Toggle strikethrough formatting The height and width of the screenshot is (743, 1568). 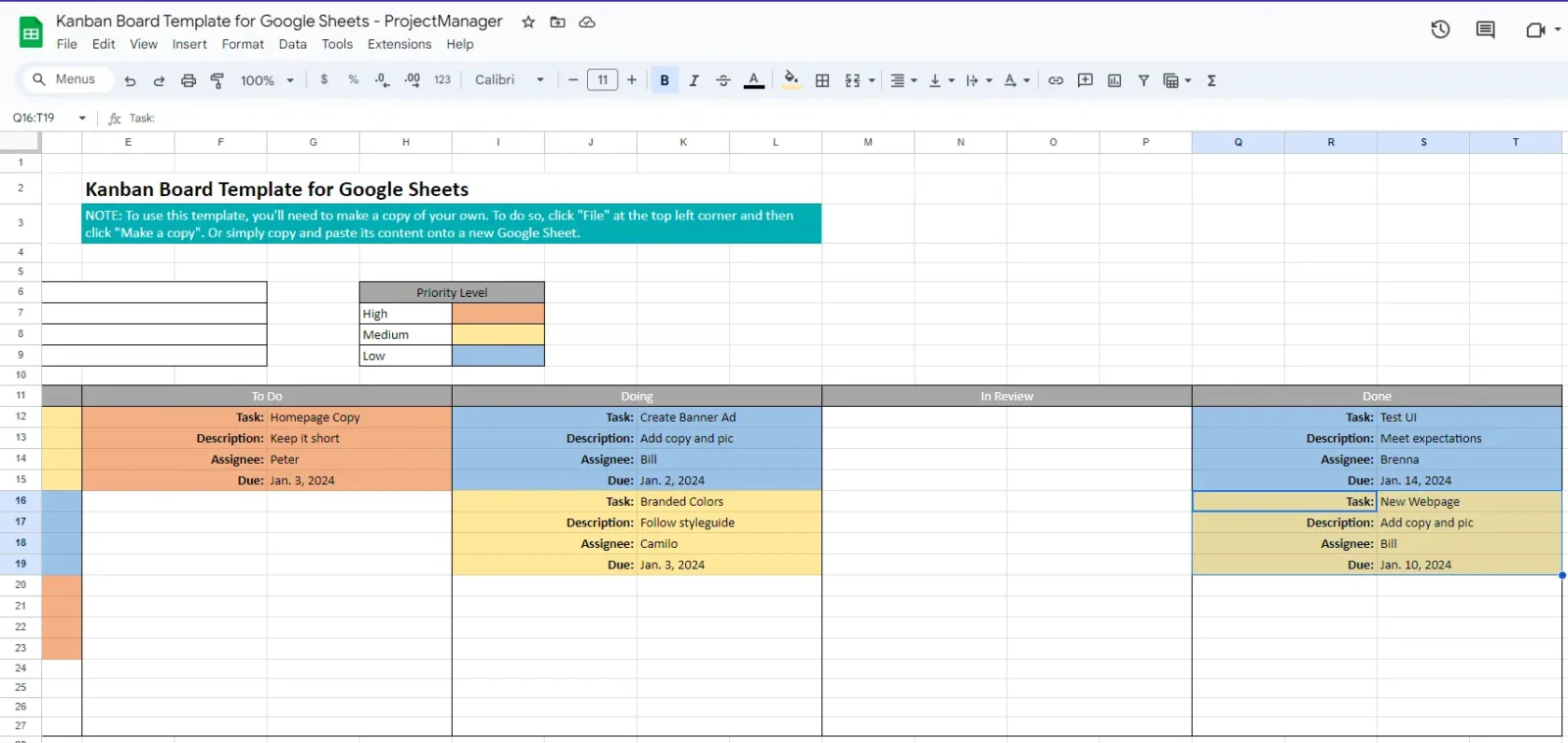tap(723, 80)
